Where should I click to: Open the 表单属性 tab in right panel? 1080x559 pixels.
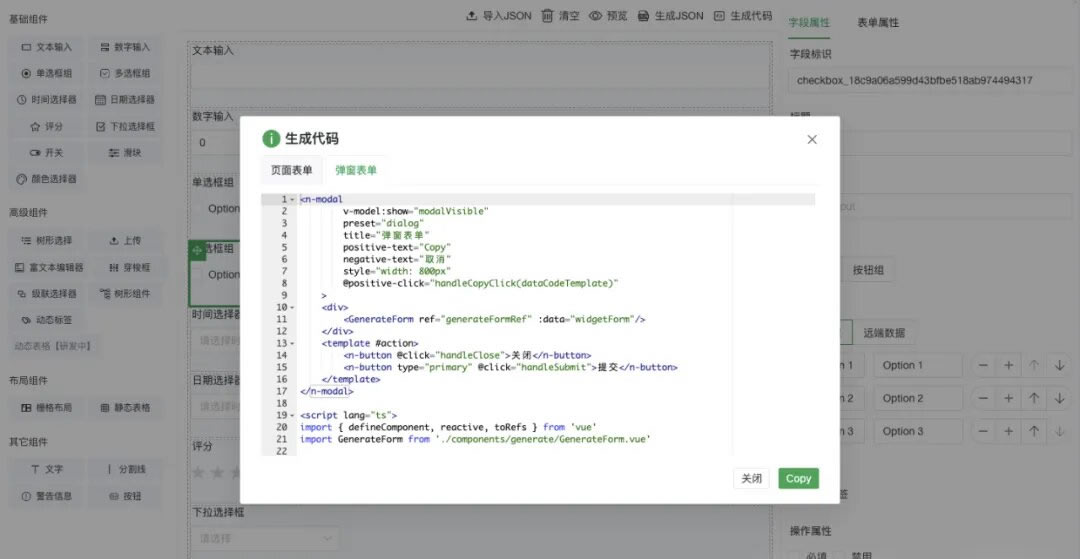[878, 22]
